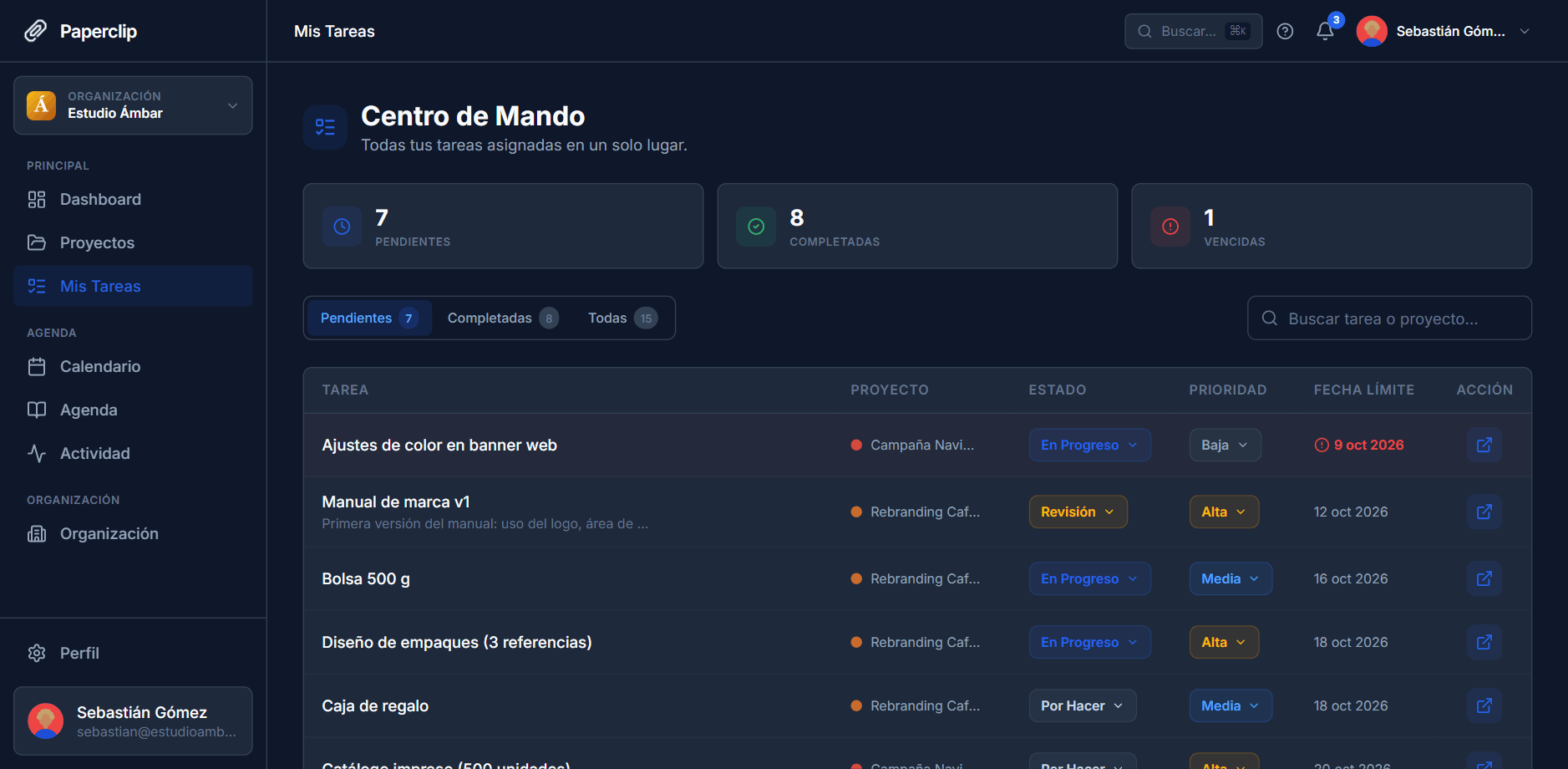Open Proyectos in sidebar
This screenshot has height=769, width=1568.
pyautogui.click(x=133, y=242)
